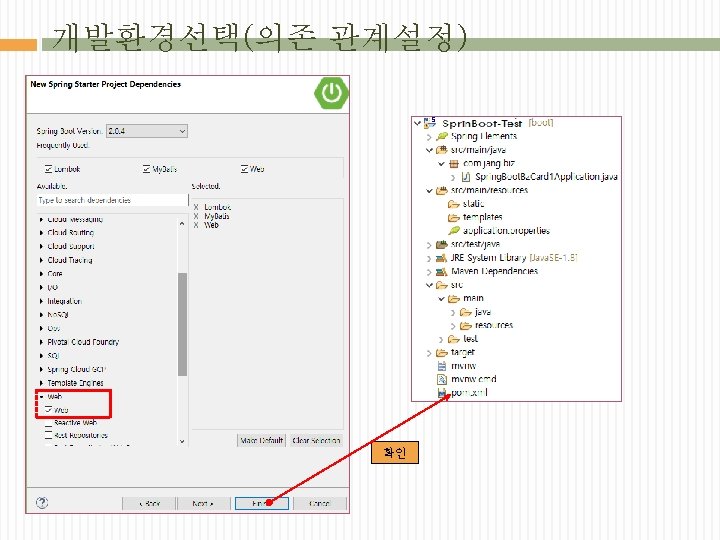Select the application.properties leaf icon
This screenshot has width=720, height=540.
[x=454, y=231]
